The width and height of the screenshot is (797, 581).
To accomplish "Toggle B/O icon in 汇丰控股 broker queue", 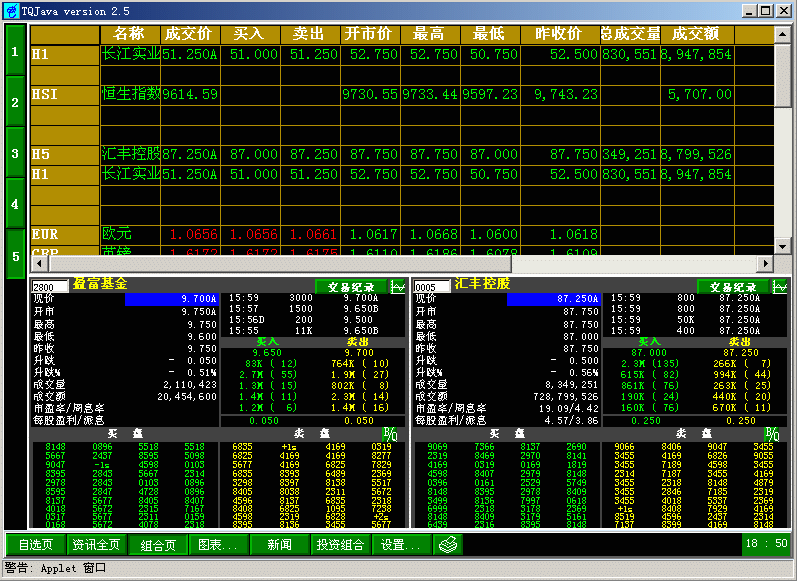I will 772,434.
